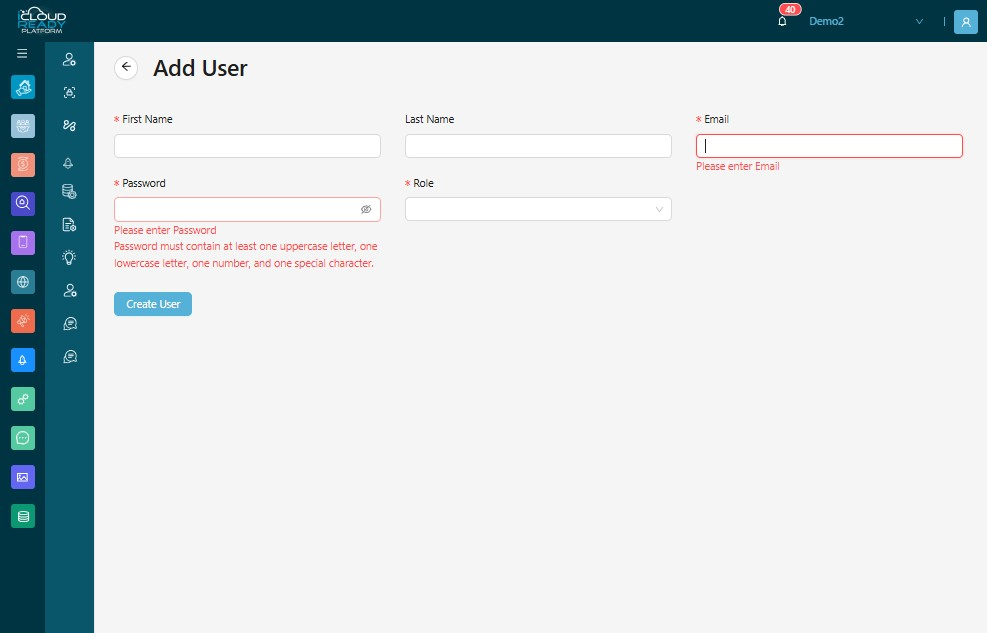
Task: Click the 'Please enter Email' error text
Action: tap(738, 167)
